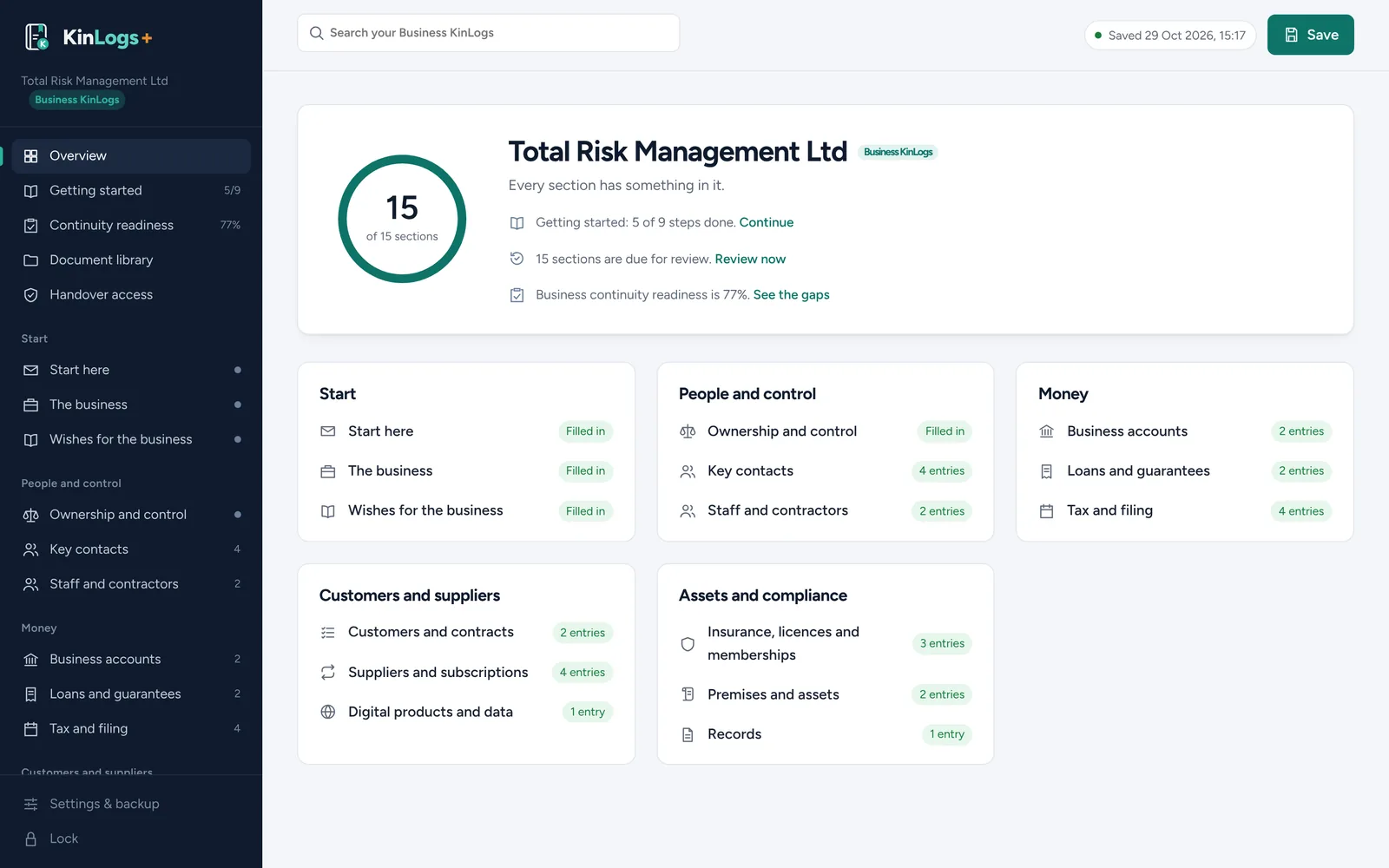Click the Business KinLogs badge in the sidebar

(77, 100)
